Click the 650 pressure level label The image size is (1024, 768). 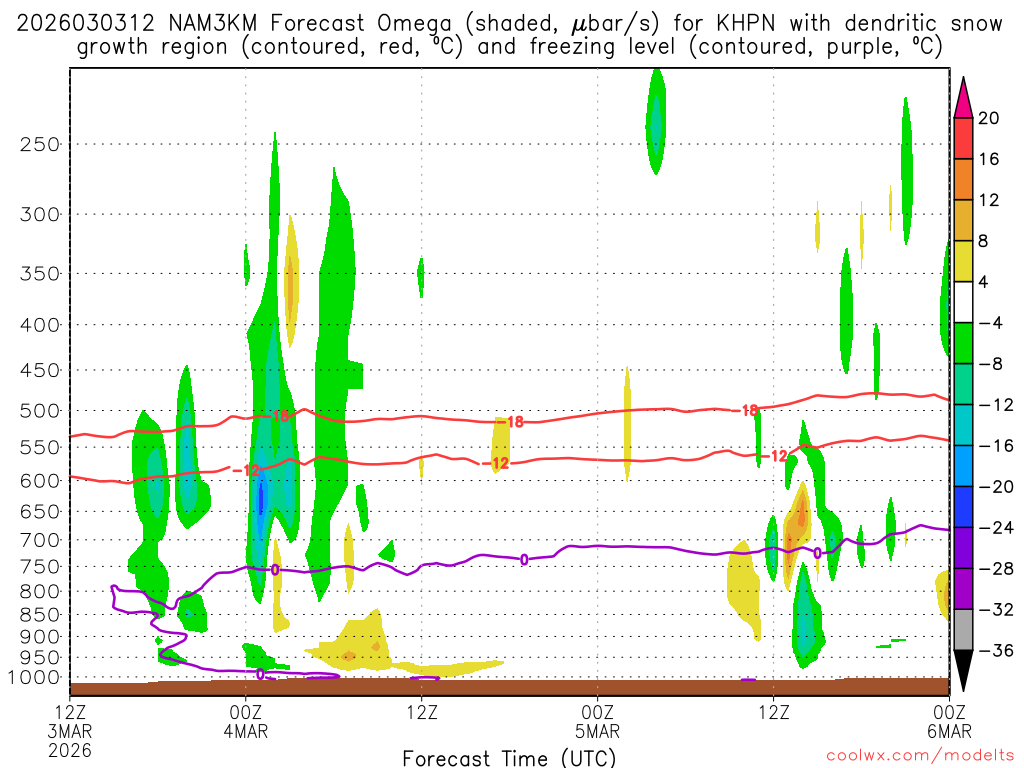(x=40, y=511)
